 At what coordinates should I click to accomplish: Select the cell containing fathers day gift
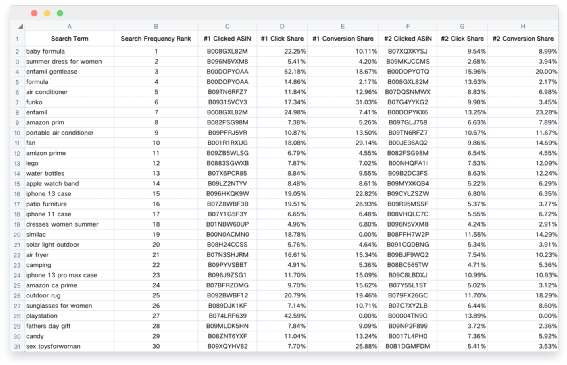coord(69,326)
